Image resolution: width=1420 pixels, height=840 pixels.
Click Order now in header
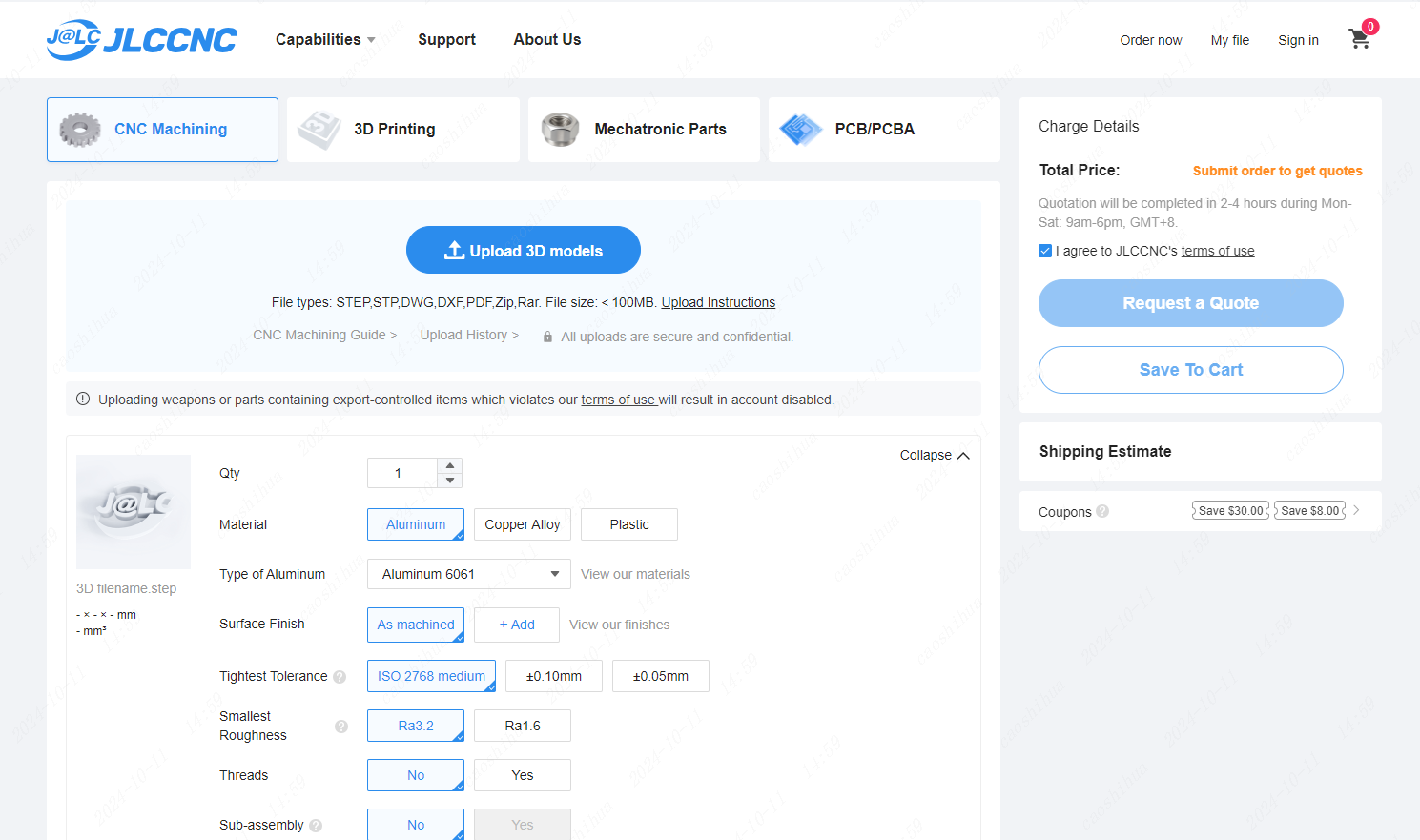click(x=1151, y=40)
